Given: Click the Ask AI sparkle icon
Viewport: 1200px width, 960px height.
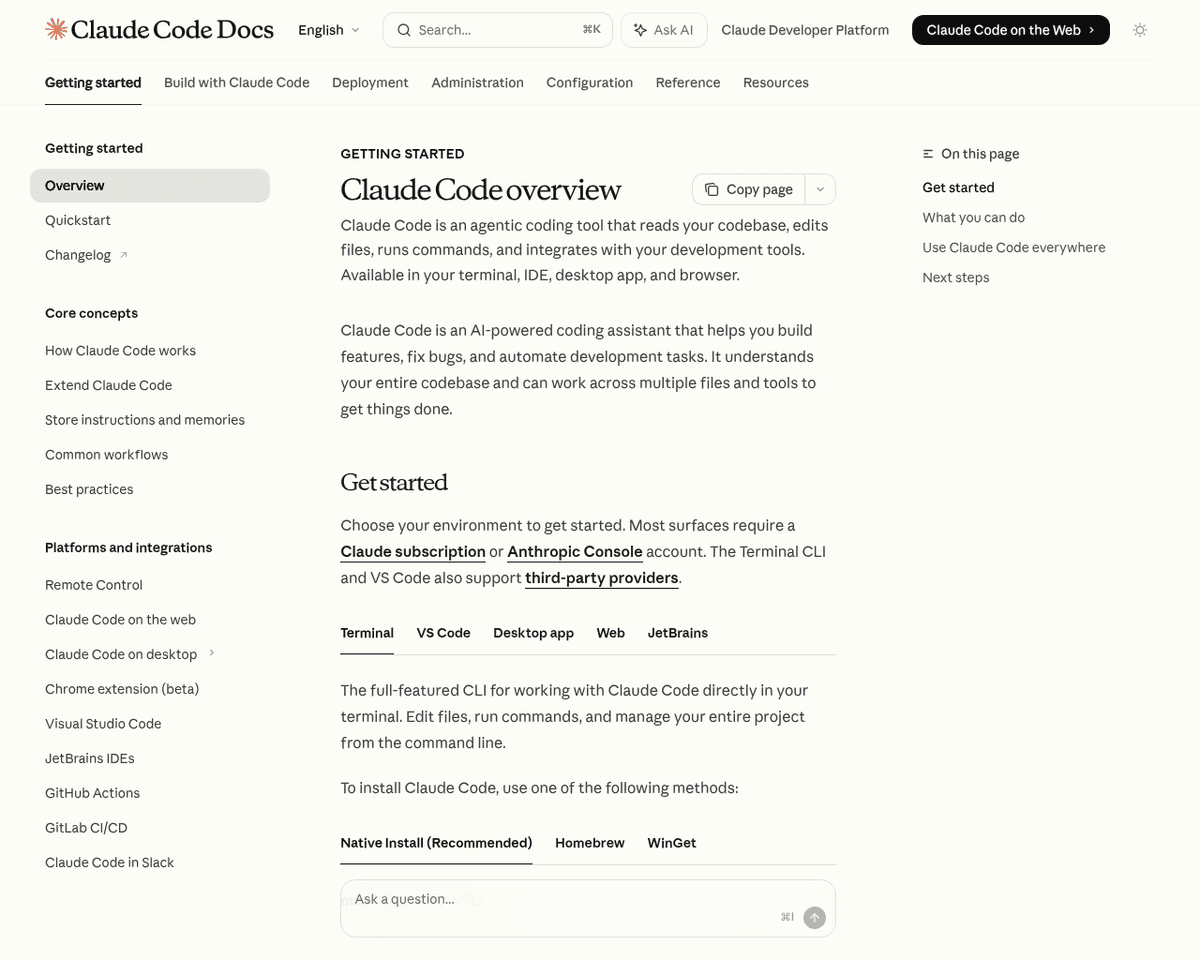Looking at the screenshot, I should point(640,30).
